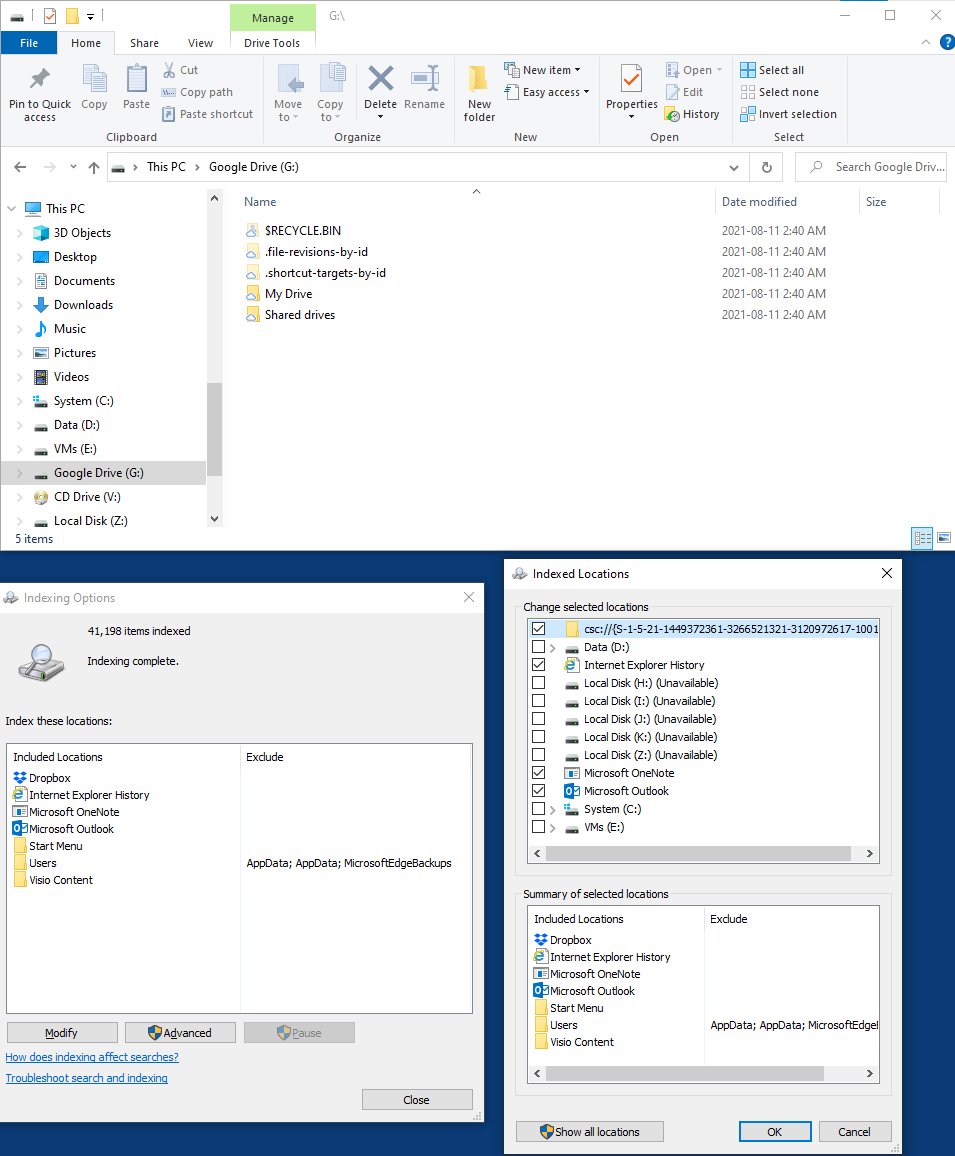Click Advanced in Indexing Options
This screenshot has height=1156, width=955.
[x=180, y=1033]
